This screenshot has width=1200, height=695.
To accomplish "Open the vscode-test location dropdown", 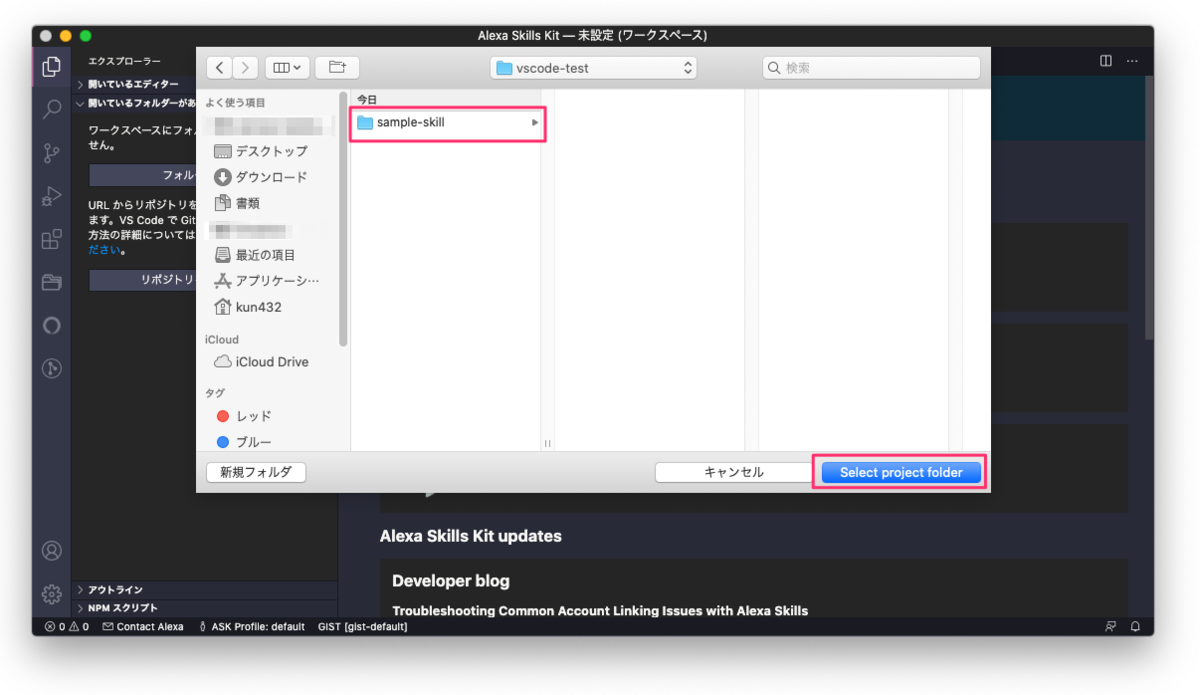I will [x=594, y=68].
